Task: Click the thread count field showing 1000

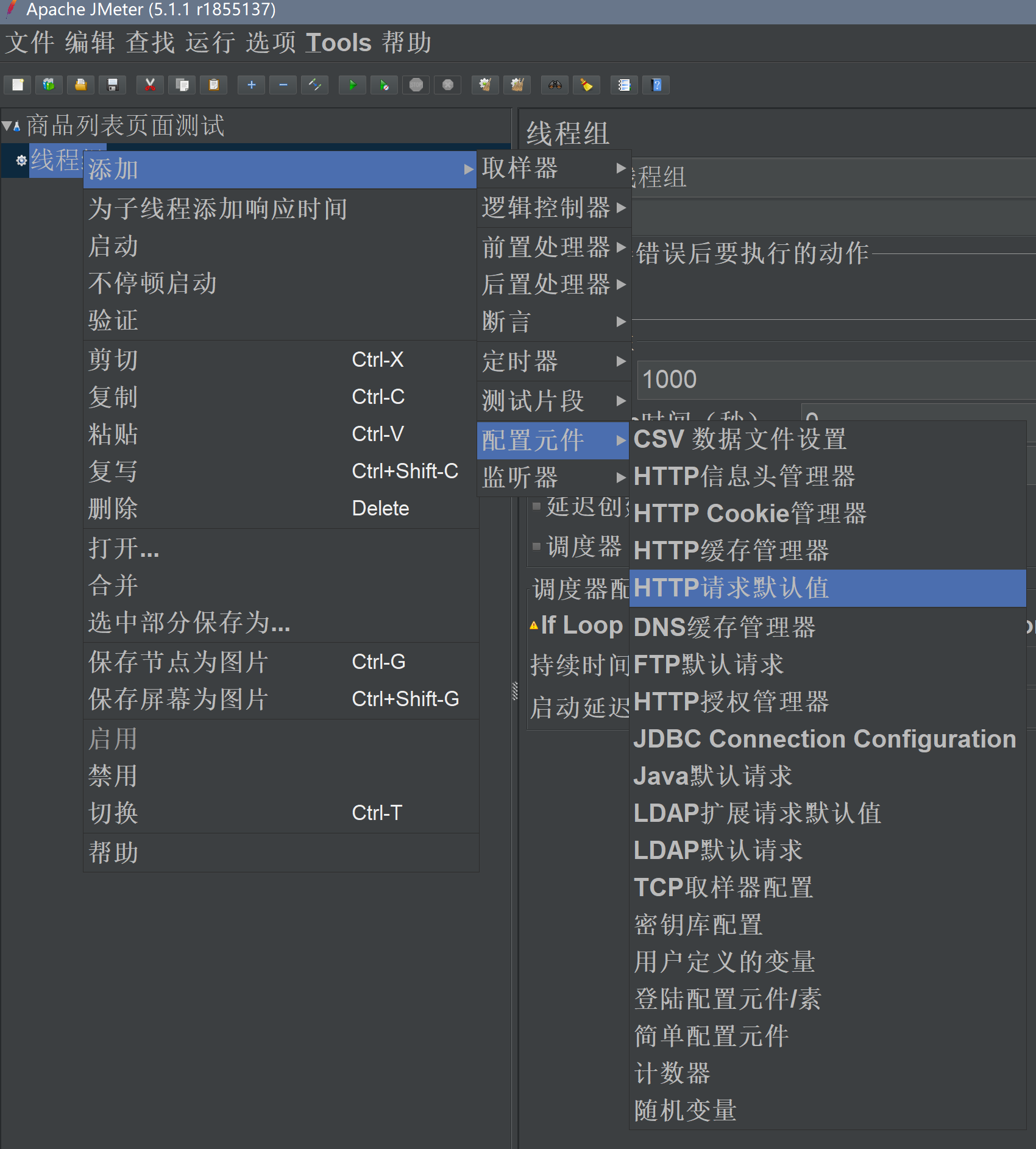Action: (x=836, y=380)
